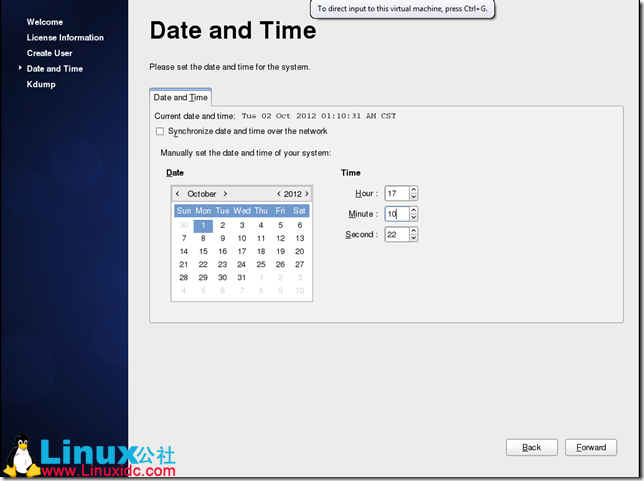The width and height of the screenshot is (644, 481).
Task: Select October 2 in calendar
Action: coord(223,225)
